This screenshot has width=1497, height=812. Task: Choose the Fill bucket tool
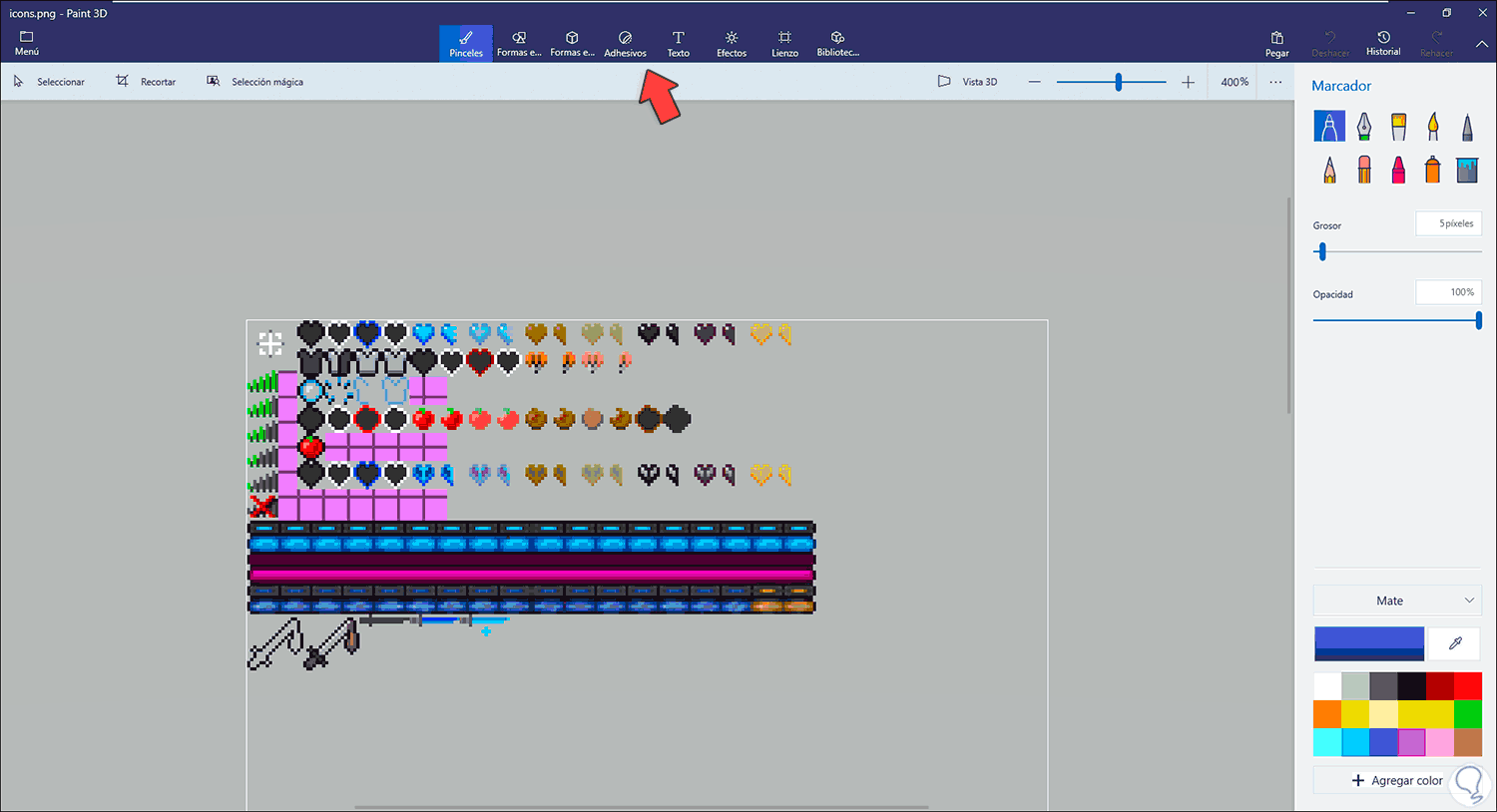tap(1467, 170)
